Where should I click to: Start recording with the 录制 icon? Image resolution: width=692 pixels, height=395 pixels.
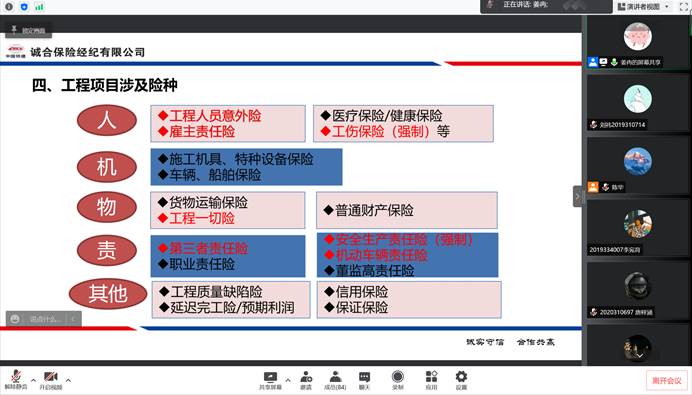(398, 380)
